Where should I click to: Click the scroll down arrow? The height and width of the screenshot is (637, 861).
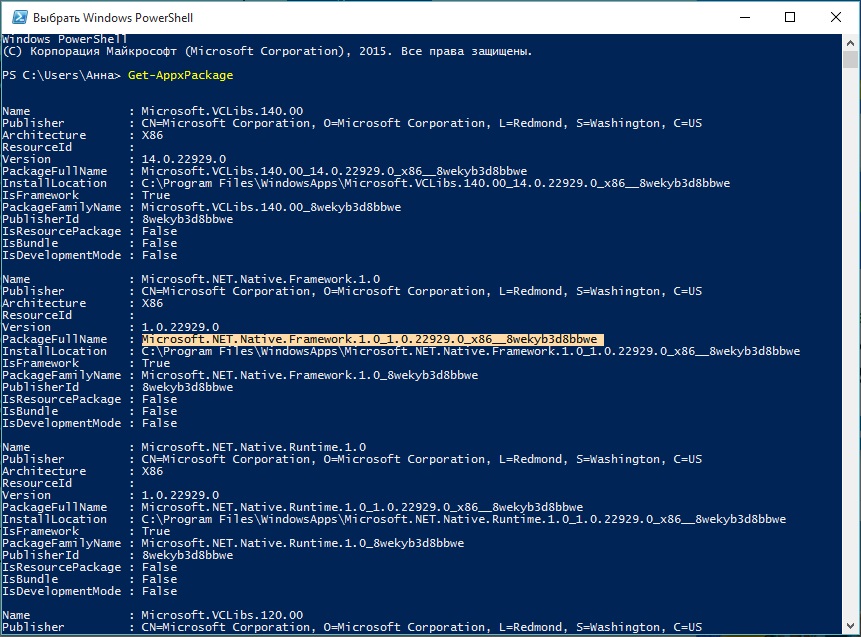point(851,627)
